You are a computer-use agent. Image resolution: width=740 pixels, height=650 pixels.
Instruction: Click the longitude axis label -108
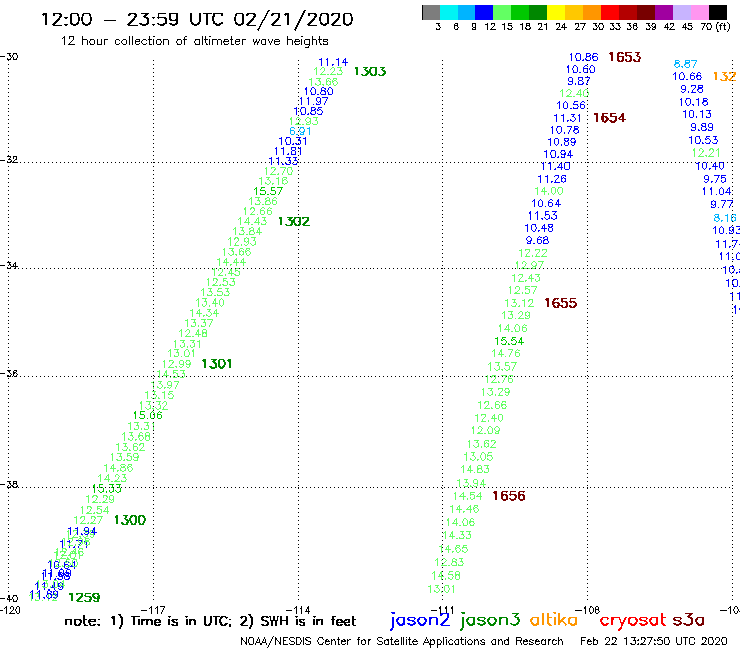pos(588,610)
